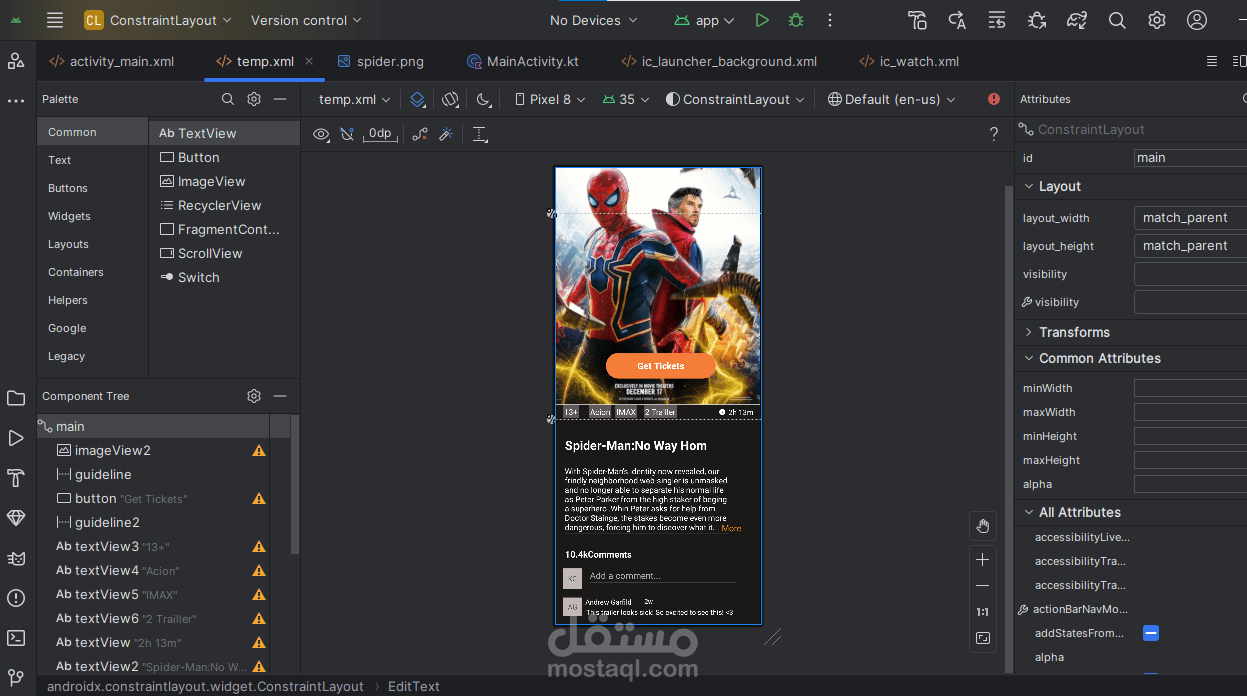This screenshot has height=696, width=1247.
Task: Open ConstraintLayout project dropdown
Action: (x=158, y=20)
